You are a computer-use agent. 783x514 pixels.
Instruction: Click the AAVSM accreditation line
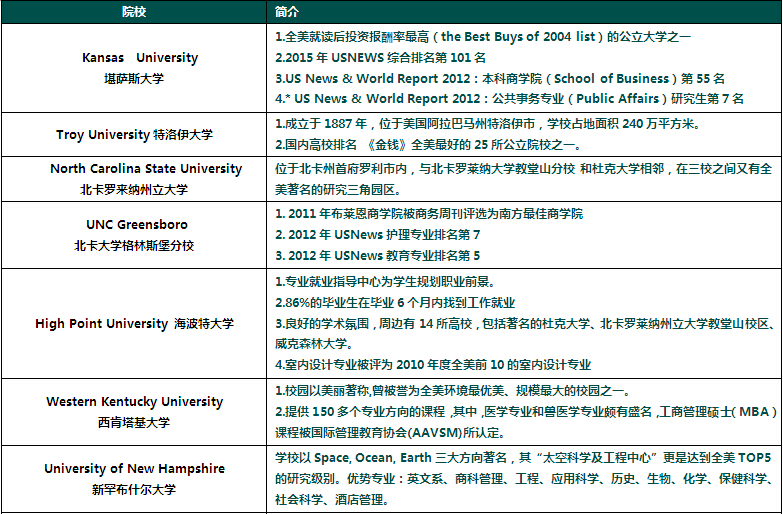(390, 433)
